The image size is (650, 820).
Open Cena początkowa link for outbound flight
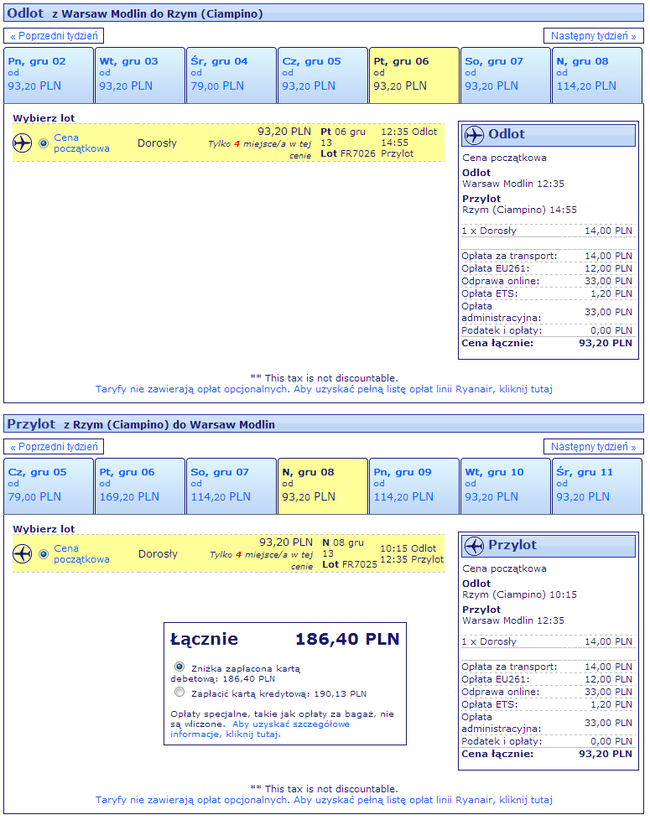[x=82, y=143]
